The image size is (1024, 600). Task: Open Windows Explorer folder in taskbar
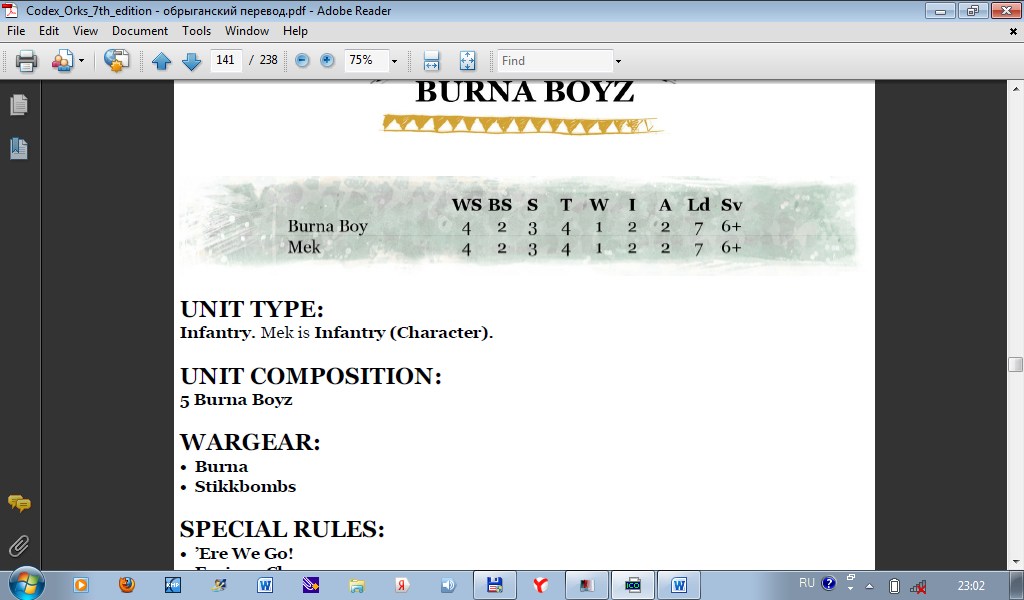(x=357, y=585)
